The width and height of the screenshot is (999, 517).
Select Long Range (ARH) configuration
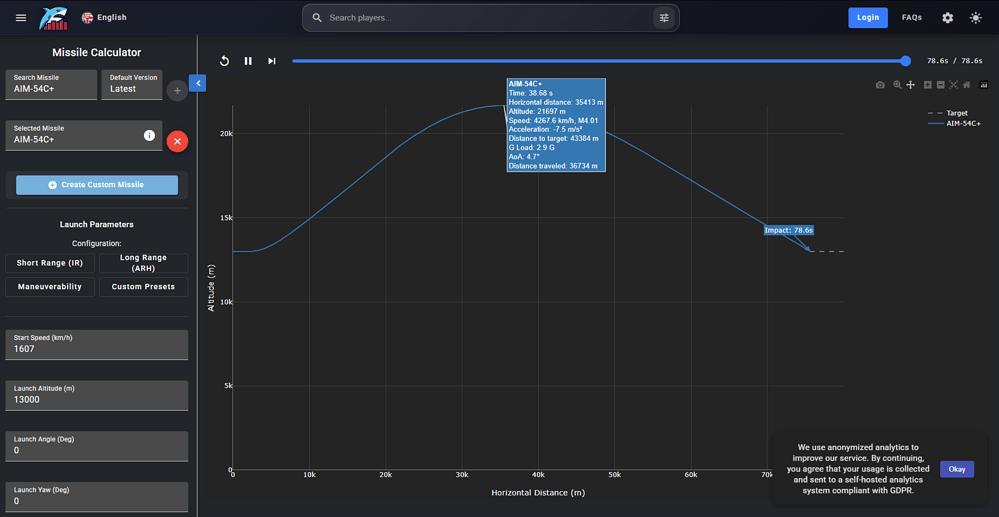143,263
